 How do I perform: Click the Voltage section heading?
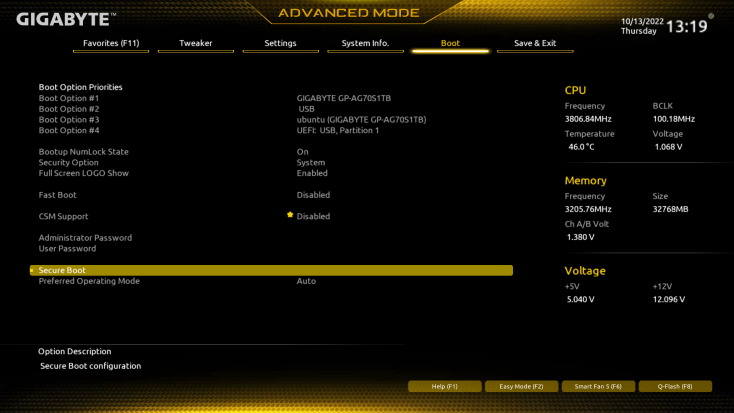(x=585, y=271)
